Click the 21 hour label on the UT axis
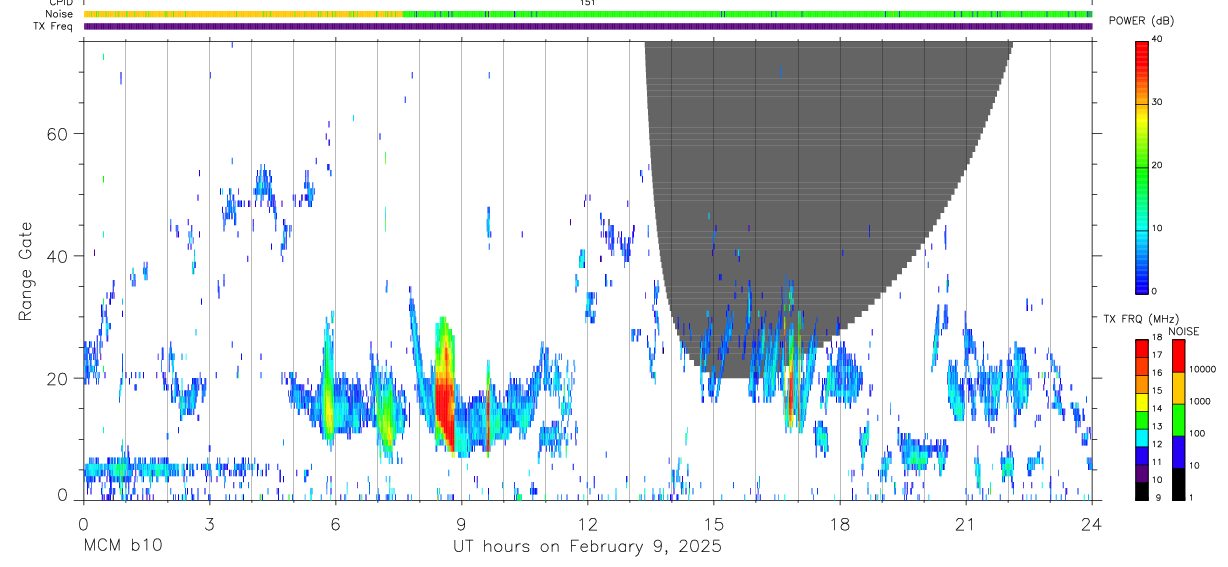Viewport: 1228px width, 567px height. click(x=966, y=523)
